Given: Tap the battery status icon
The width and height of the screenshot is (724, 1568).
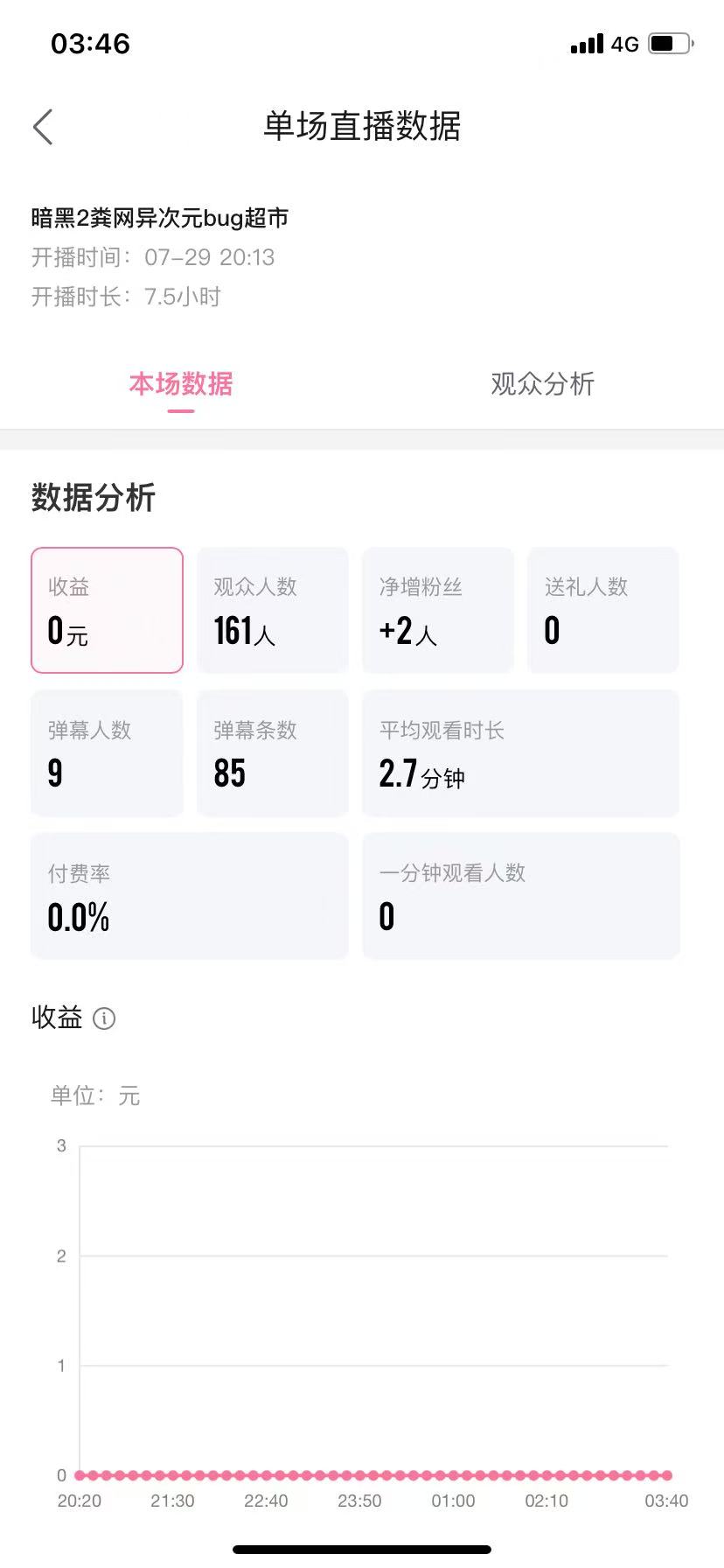Looking at the screenshot, I should point(672,44).
